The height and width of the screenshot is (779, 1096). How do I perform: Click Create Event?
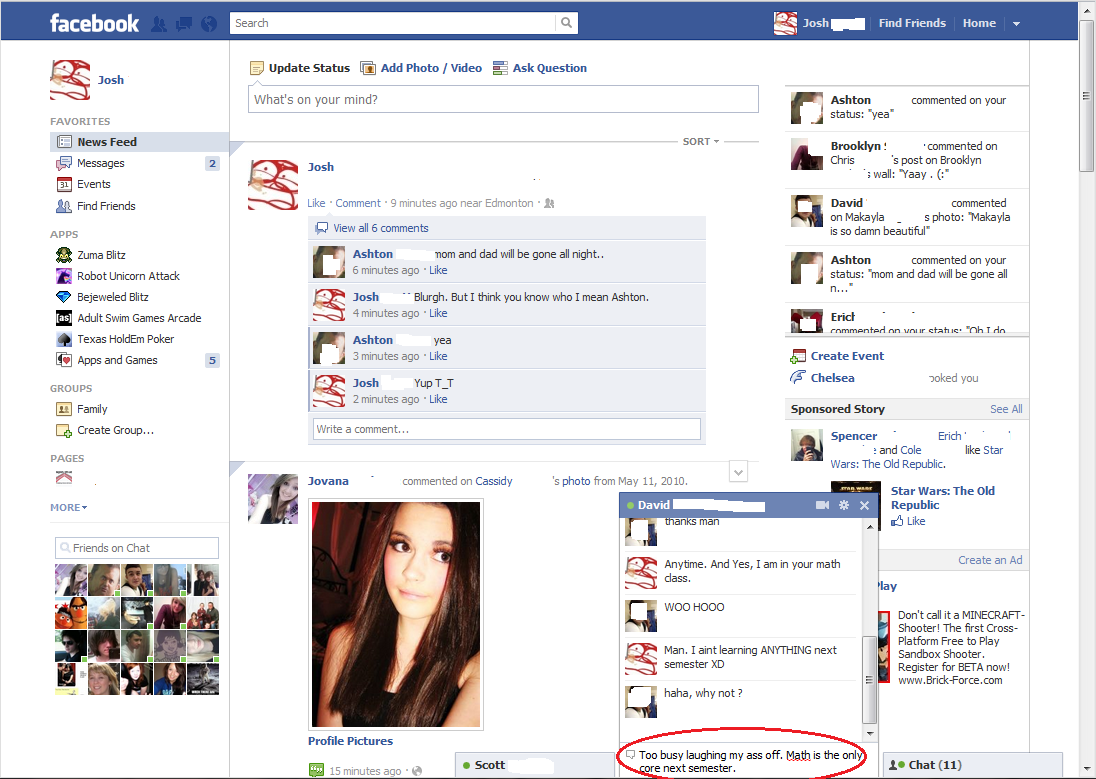(x=847, y=356)
